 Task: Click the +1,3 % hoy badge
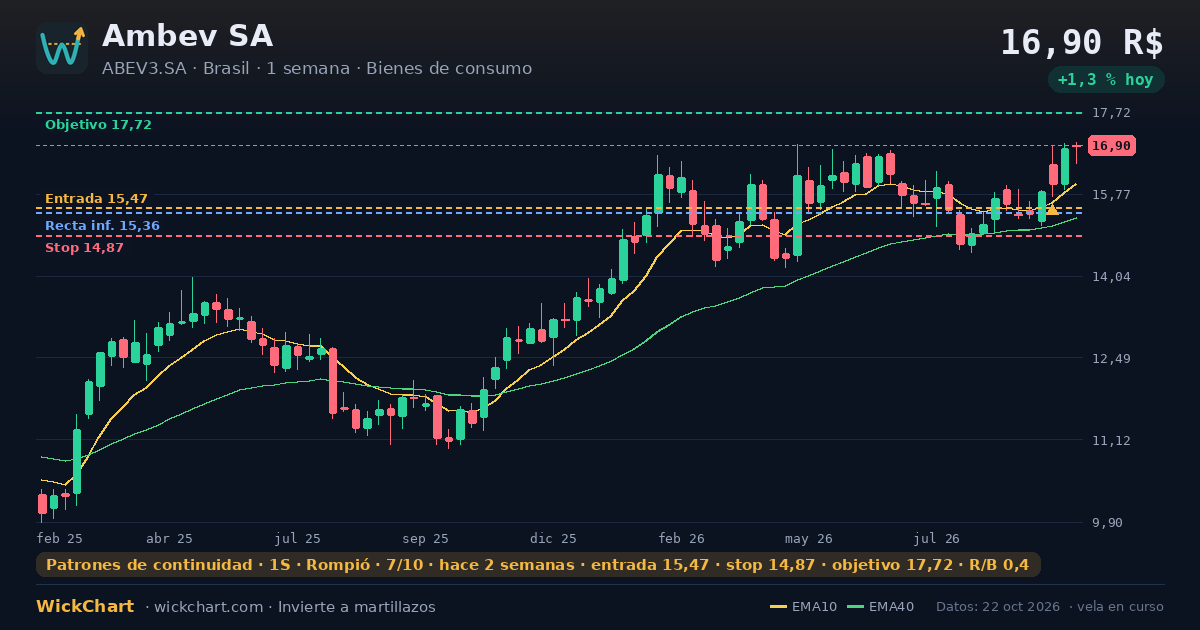click(1106, 80)
